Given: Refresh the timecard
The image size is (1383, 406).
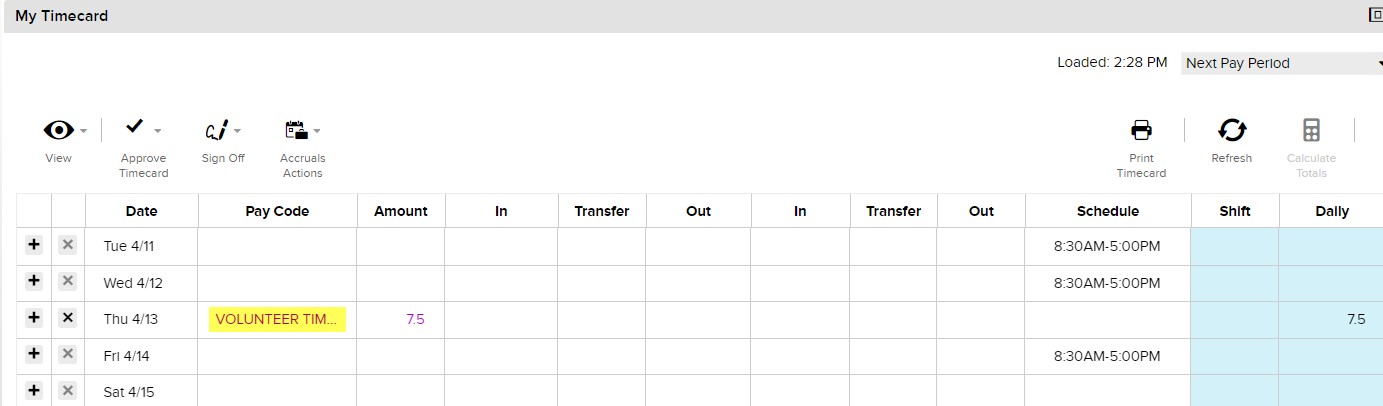Looking at the screenshot, I should point(1231,130).
